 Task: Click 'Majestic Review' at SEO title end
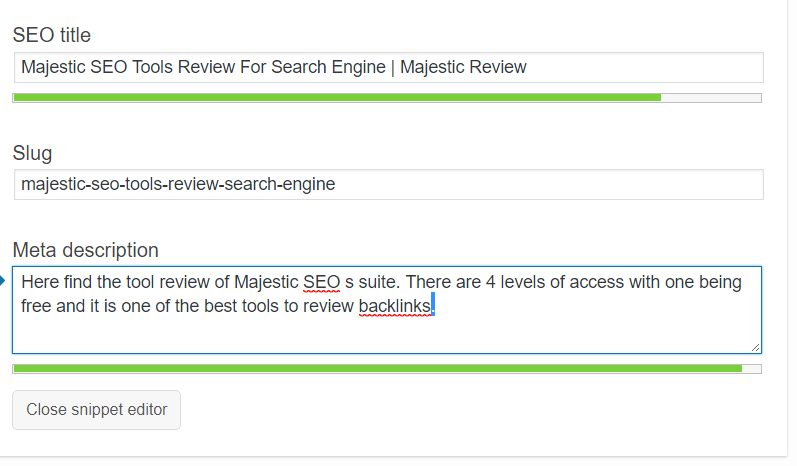click(x=463, y=67)
